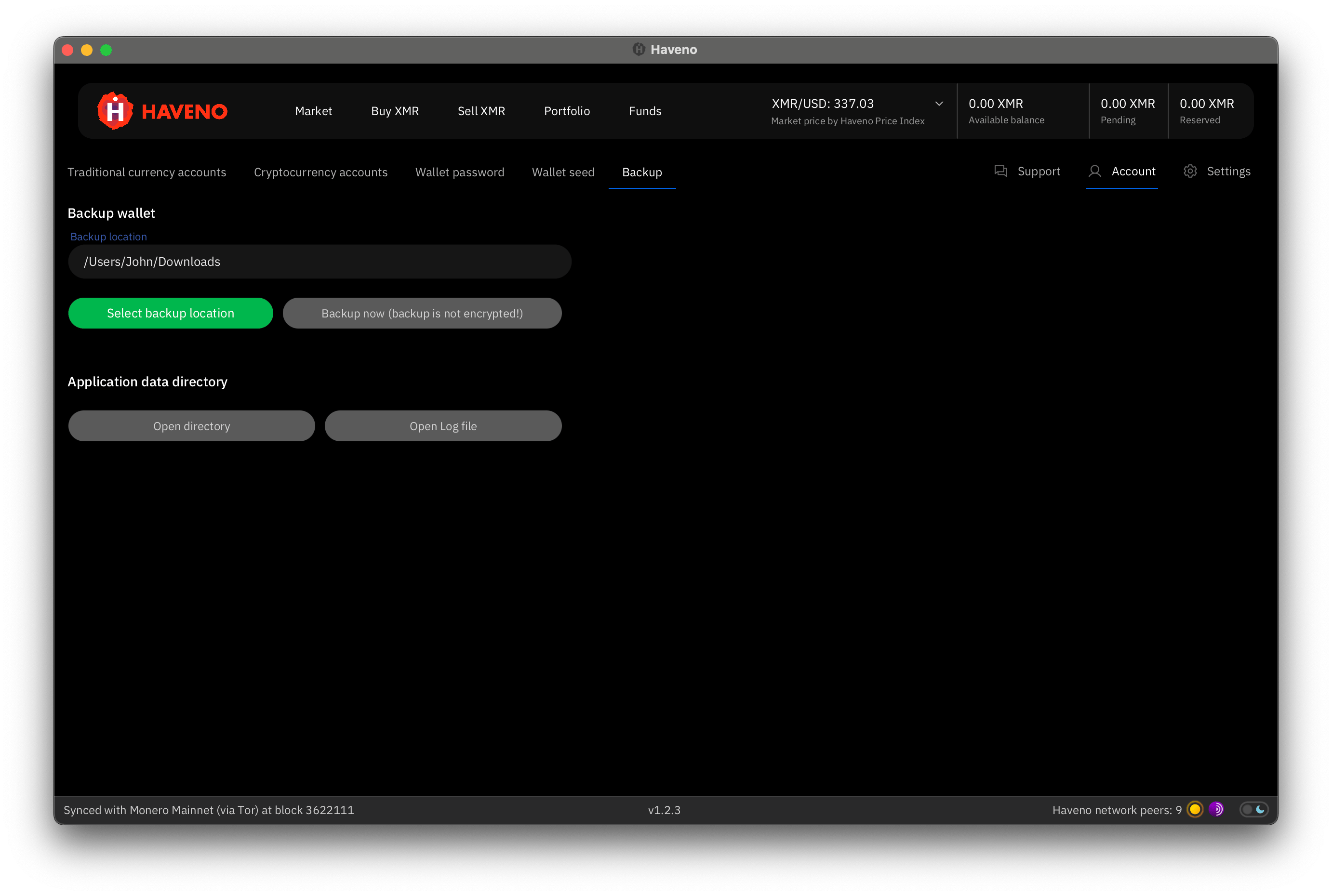Navigate to the Portfolio section
Image resolution: width=1332 pixels, height=896 pixels.
tap(567, 111)
